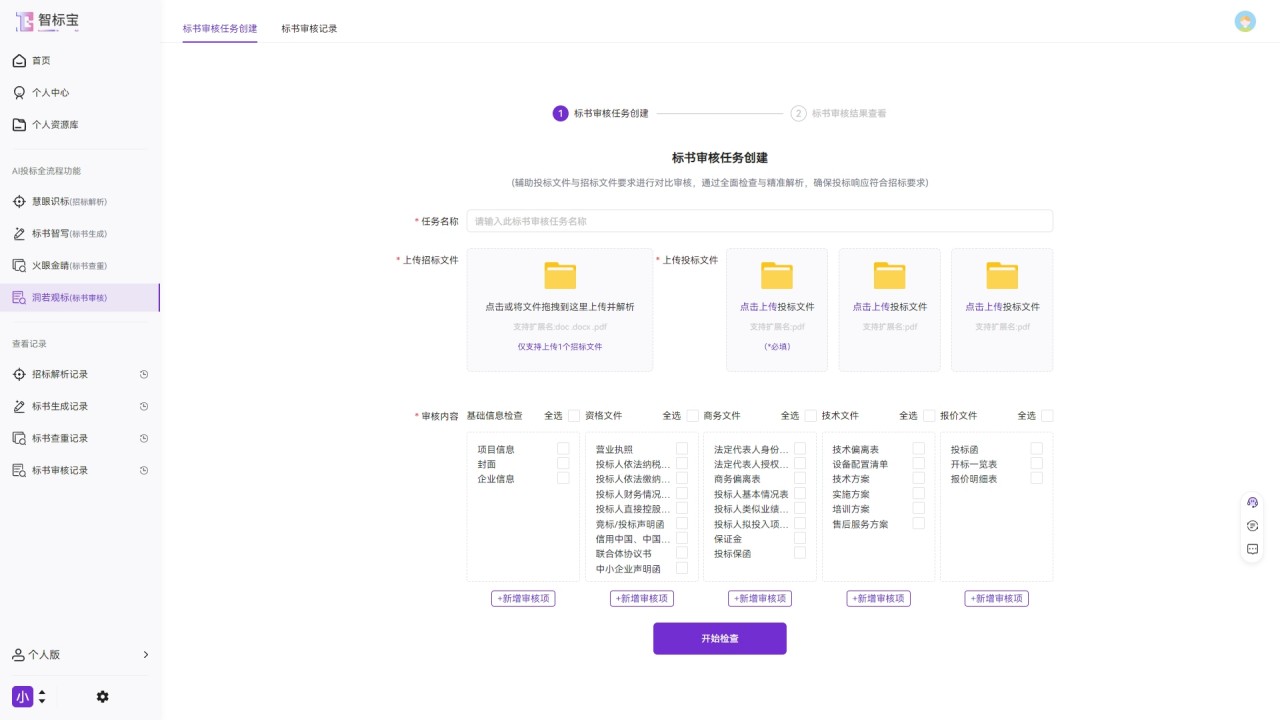
Task: Expand step 2 标书审核结果查看
Action: point(846,113)
